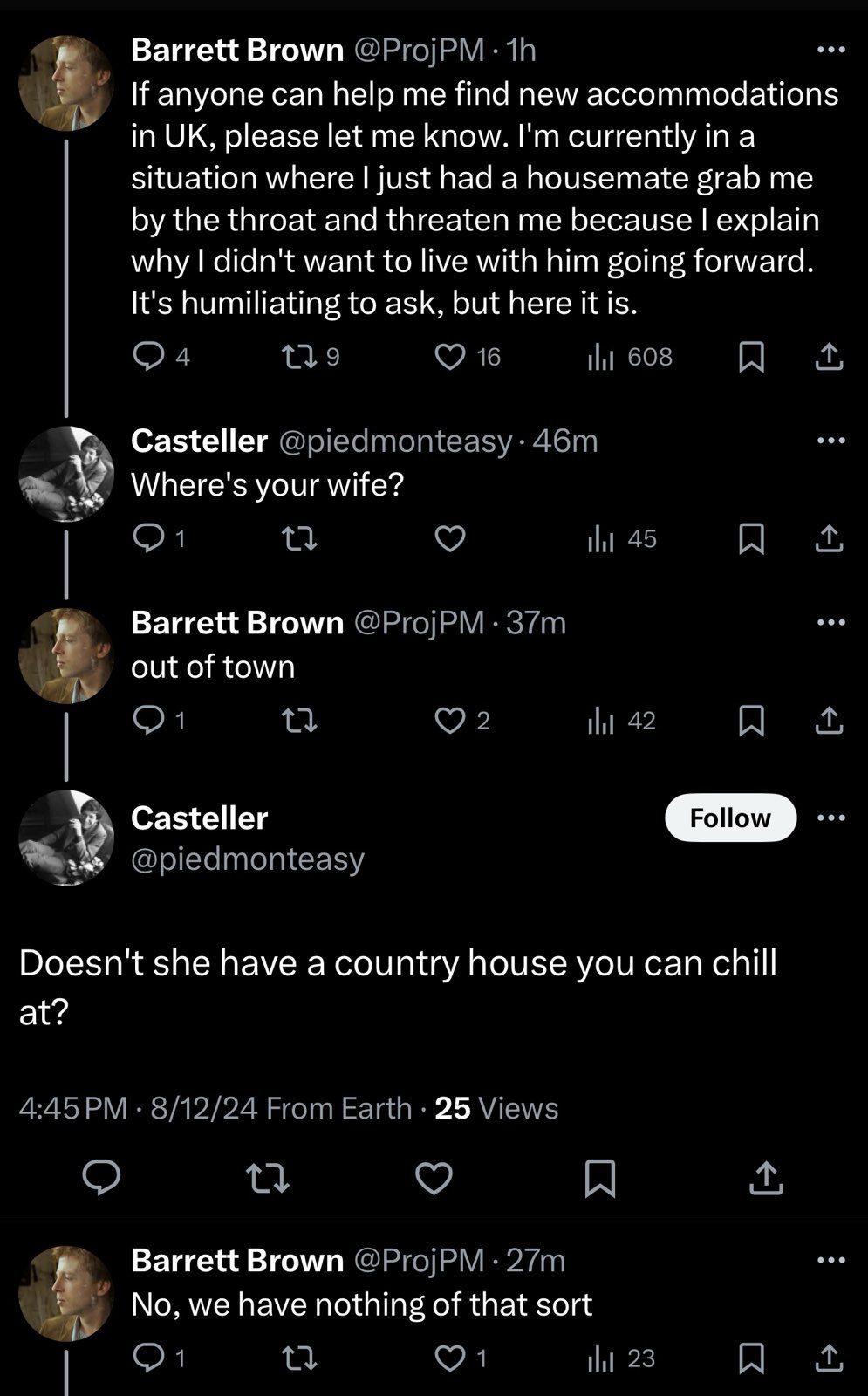Share the country house tweet
This screenshot has height=1396, width=868.
point(766,1178)
